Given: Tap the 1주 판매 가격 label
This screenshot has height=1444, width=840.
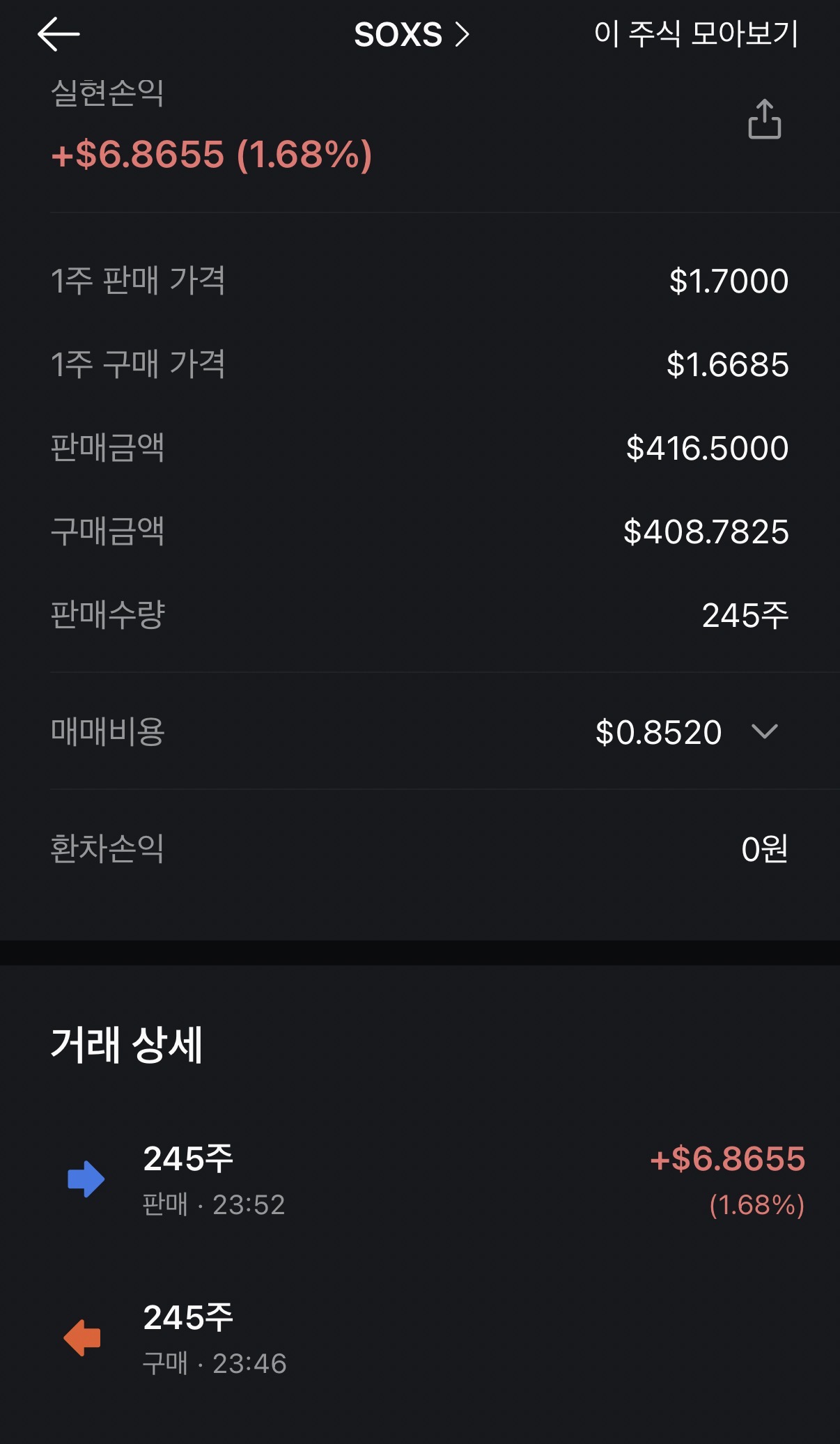Looking at the screenshot, I should pos(138,281).
